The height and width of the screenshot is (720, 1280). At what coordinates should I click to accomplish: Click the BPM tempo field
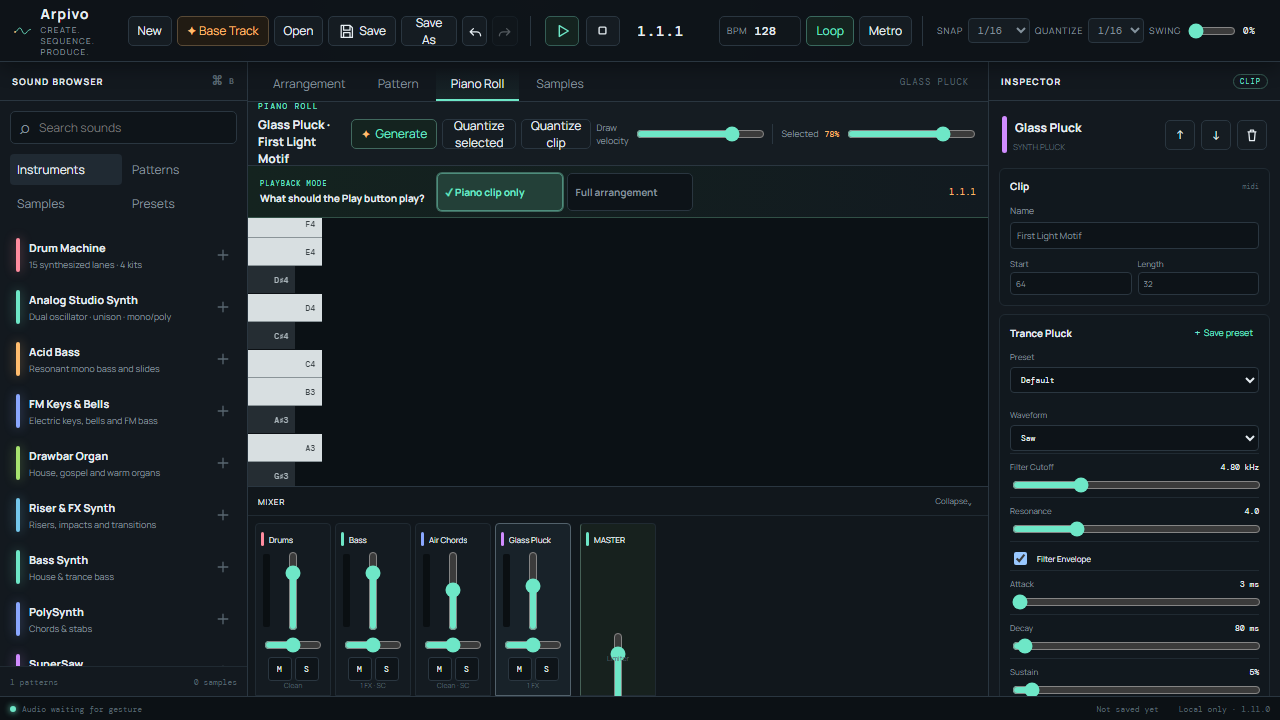click(x=760, y=31)
